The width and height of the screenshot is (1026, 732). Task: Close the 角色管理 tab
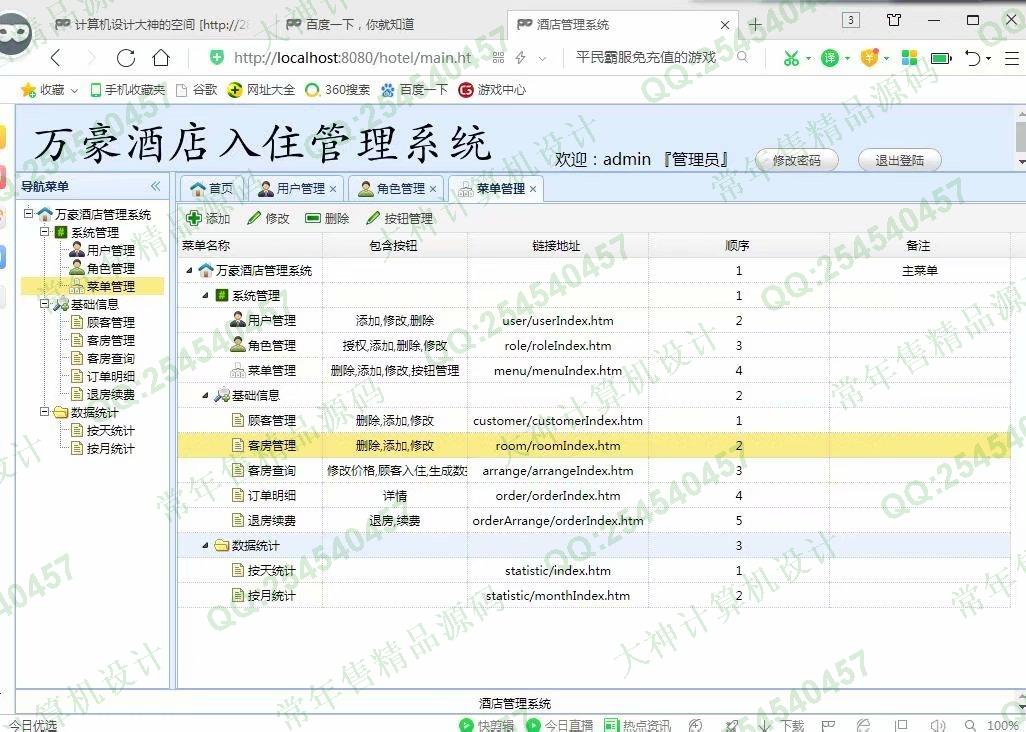click(x=433, y=189)
